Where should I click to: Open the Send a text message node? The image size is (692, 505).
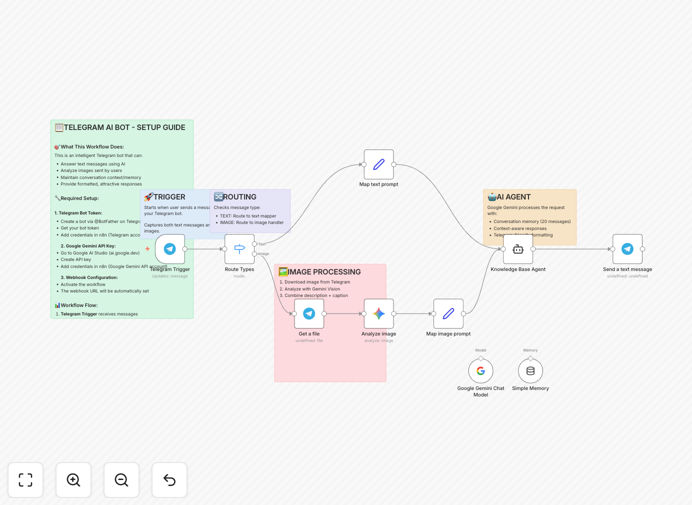point(628,249)
